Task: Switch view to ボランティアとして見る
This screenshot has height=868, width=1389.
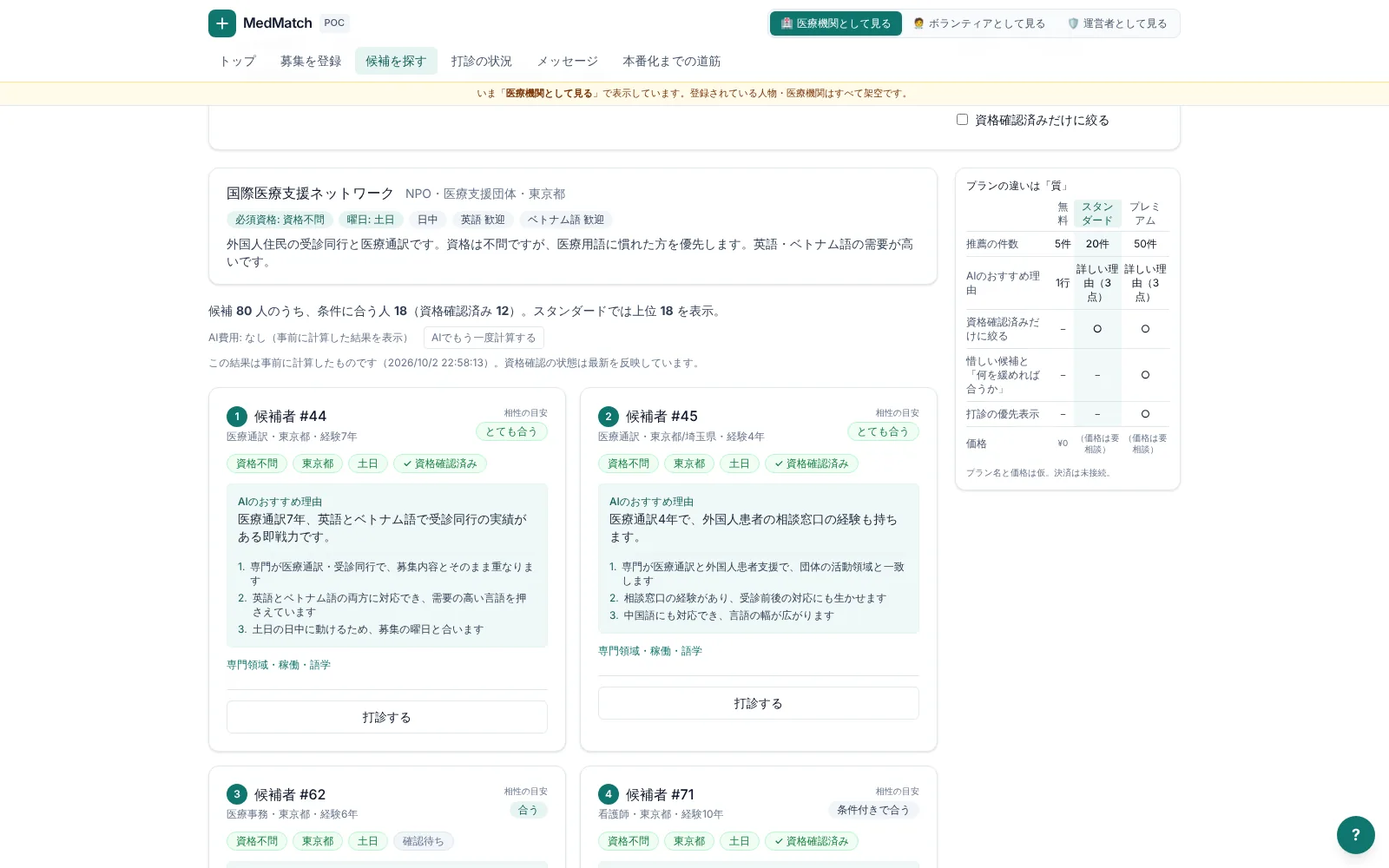Action: click(x=979, y=23)
